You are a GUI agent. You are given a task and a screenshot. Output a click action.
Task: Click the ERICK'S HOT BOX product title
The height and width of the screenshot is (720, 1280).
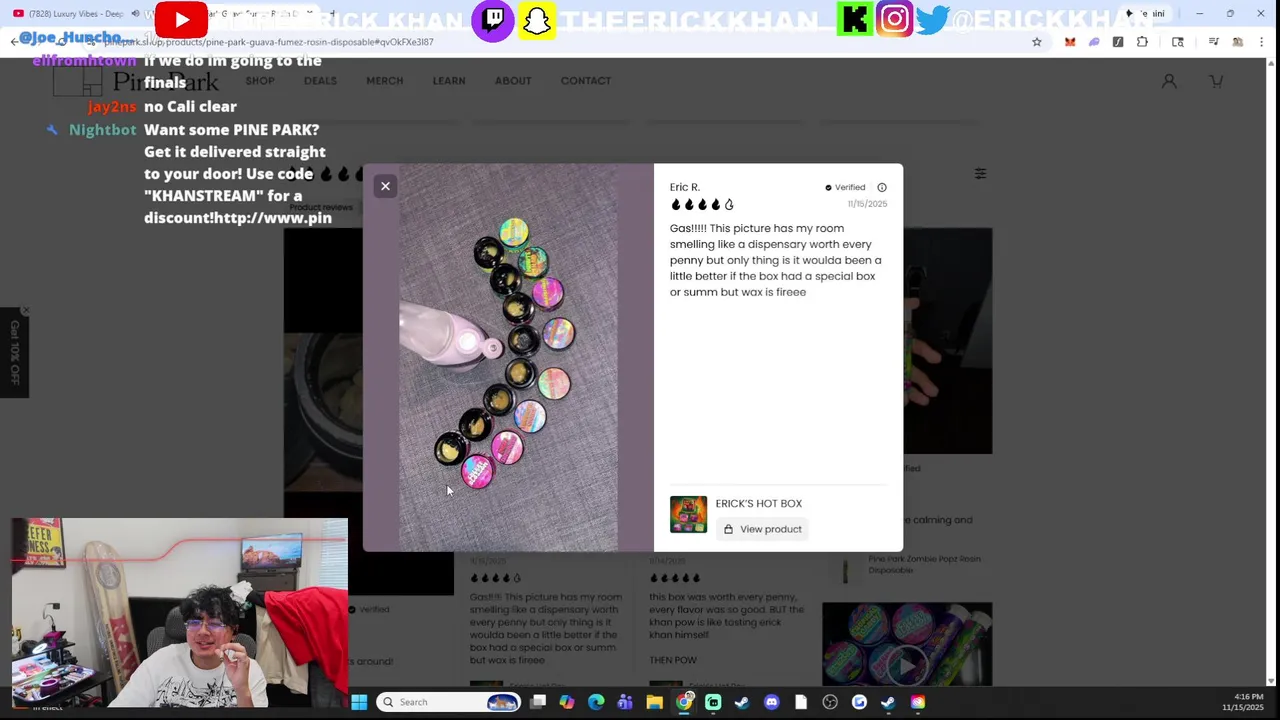coord(758,503)
